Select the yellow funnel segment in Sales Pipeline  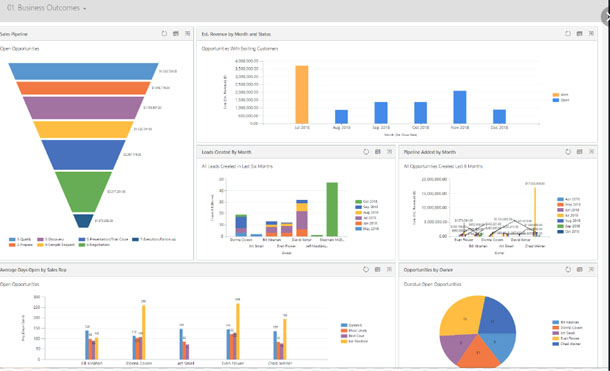pyautogui.click(x=83, y=130)
